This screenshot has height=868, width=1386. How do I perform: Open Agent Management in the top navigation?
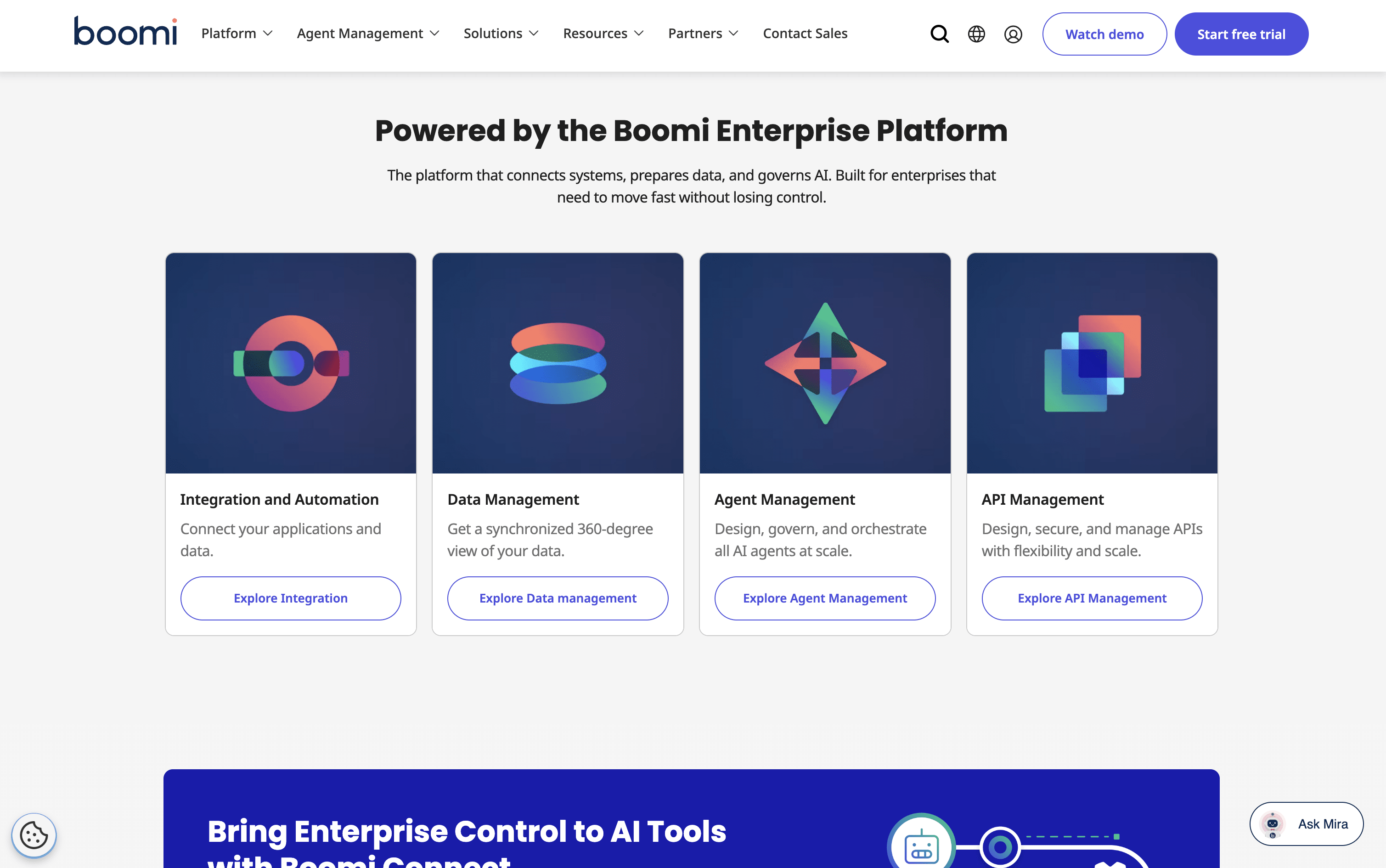[x=360, y=33]
